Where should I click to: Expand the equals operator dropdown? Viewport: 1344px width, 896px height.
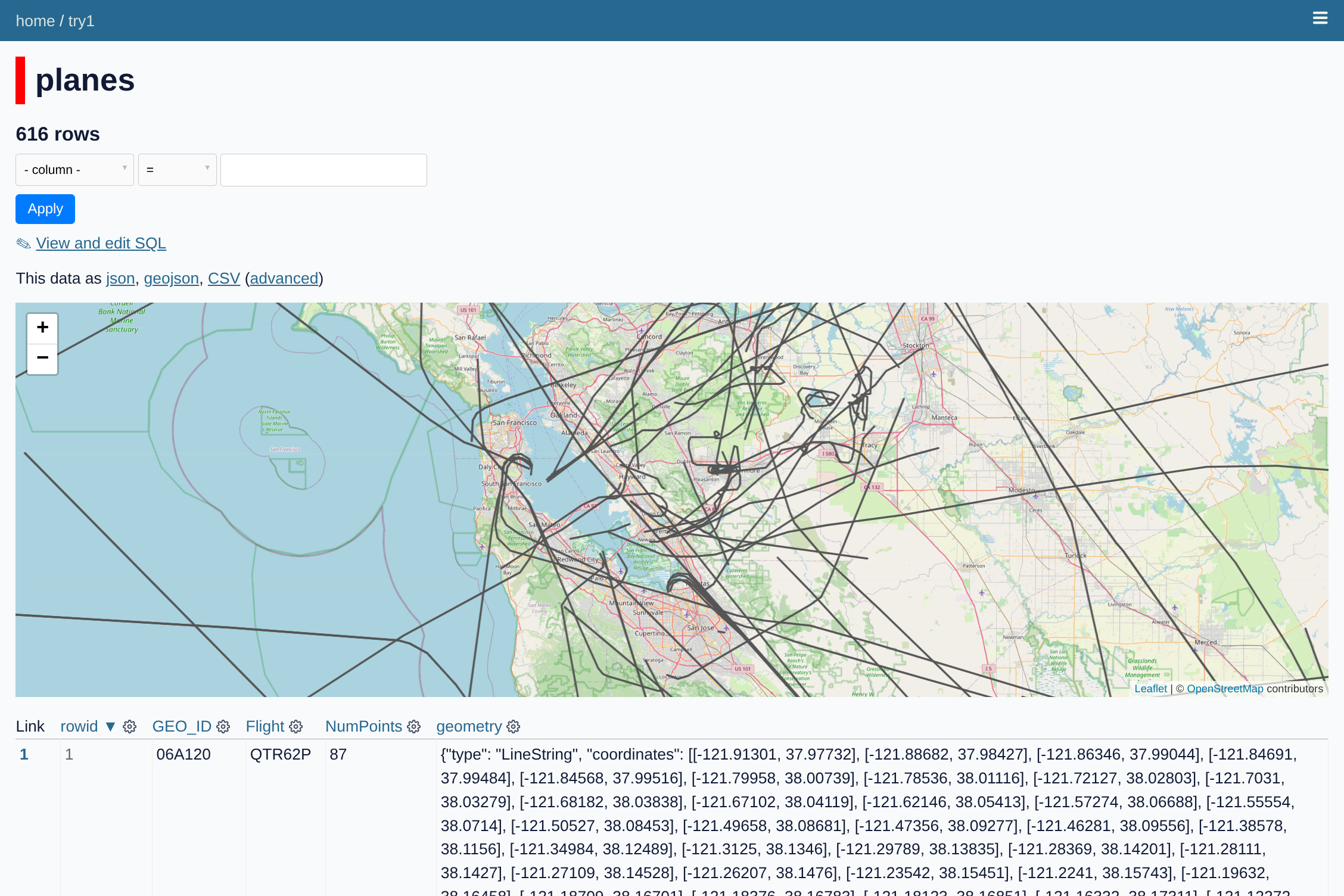point(177,170)
